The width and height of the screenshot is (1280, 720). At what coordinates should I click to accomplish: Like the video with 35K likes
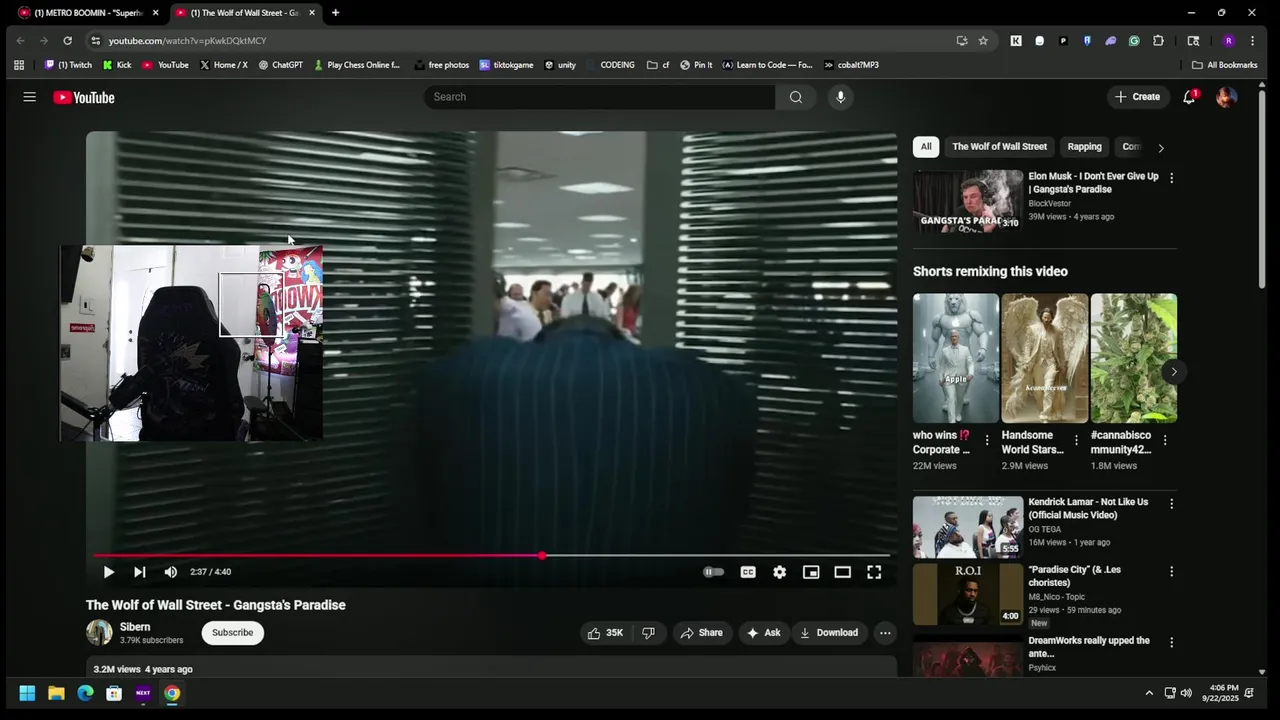click(x=606, y=633)
